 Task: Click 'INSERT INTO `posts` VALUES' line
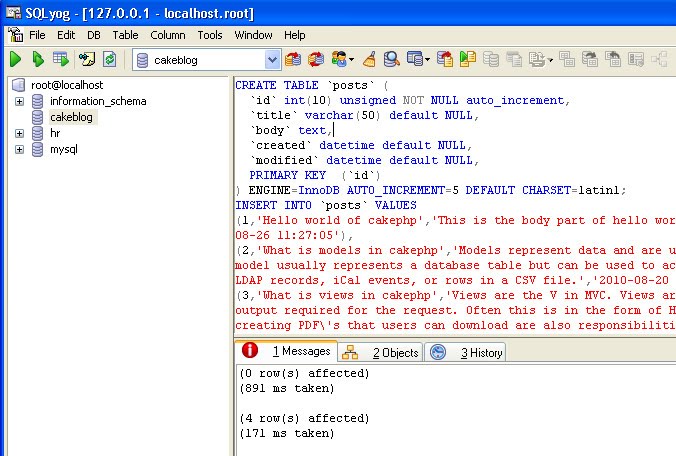click(x=326, y=205)
